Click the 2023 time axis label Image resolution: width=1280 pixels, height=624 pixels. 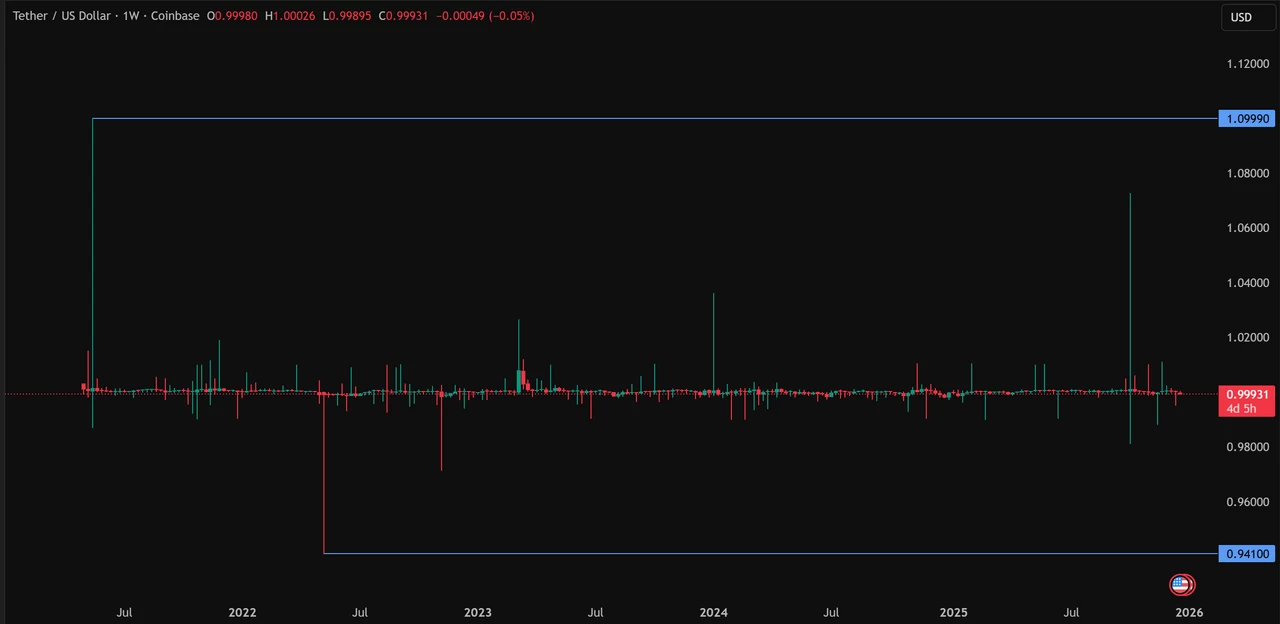pyautogui.click(x=478, y=612)
